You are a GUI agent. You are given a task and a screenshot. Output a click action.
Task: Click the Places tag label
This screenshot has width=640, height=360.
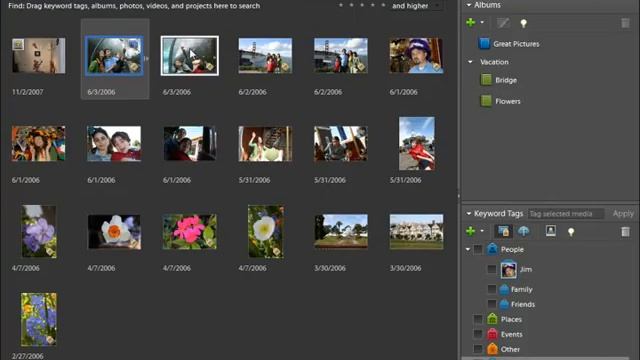[x=511, y=319]
